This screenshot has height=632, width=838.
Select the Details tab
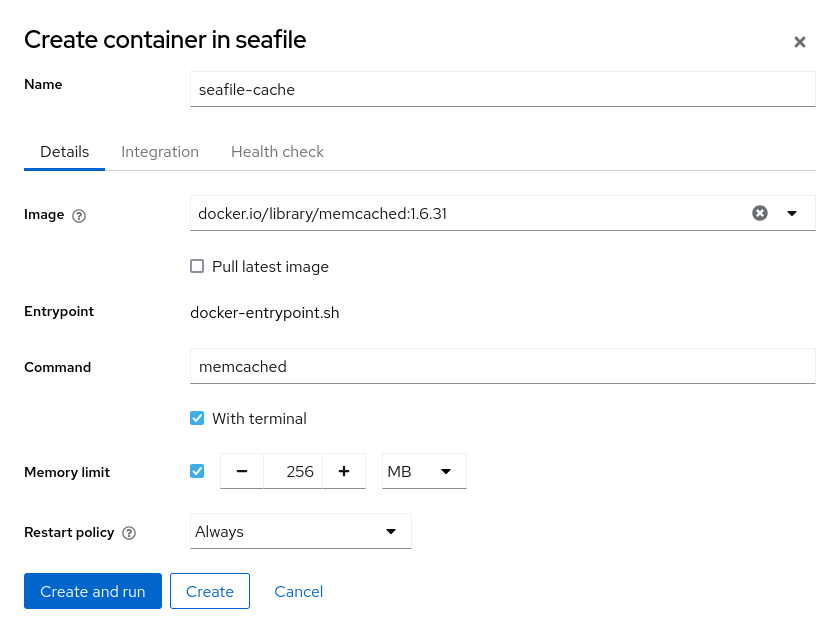point(64,152)
